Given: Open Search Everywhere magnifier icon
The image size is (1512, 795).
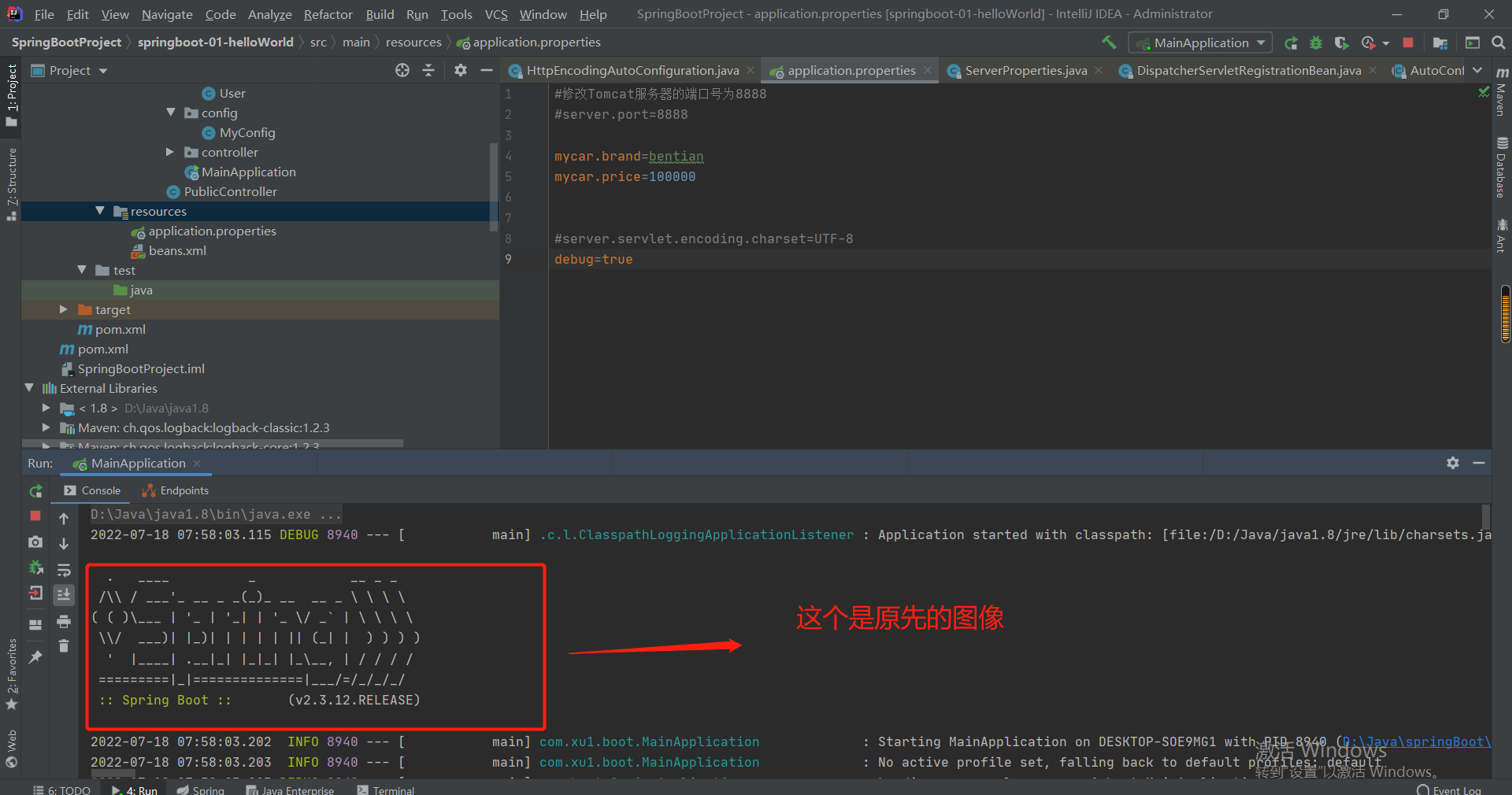Looking at the screenshot, I should point(1498,43).
